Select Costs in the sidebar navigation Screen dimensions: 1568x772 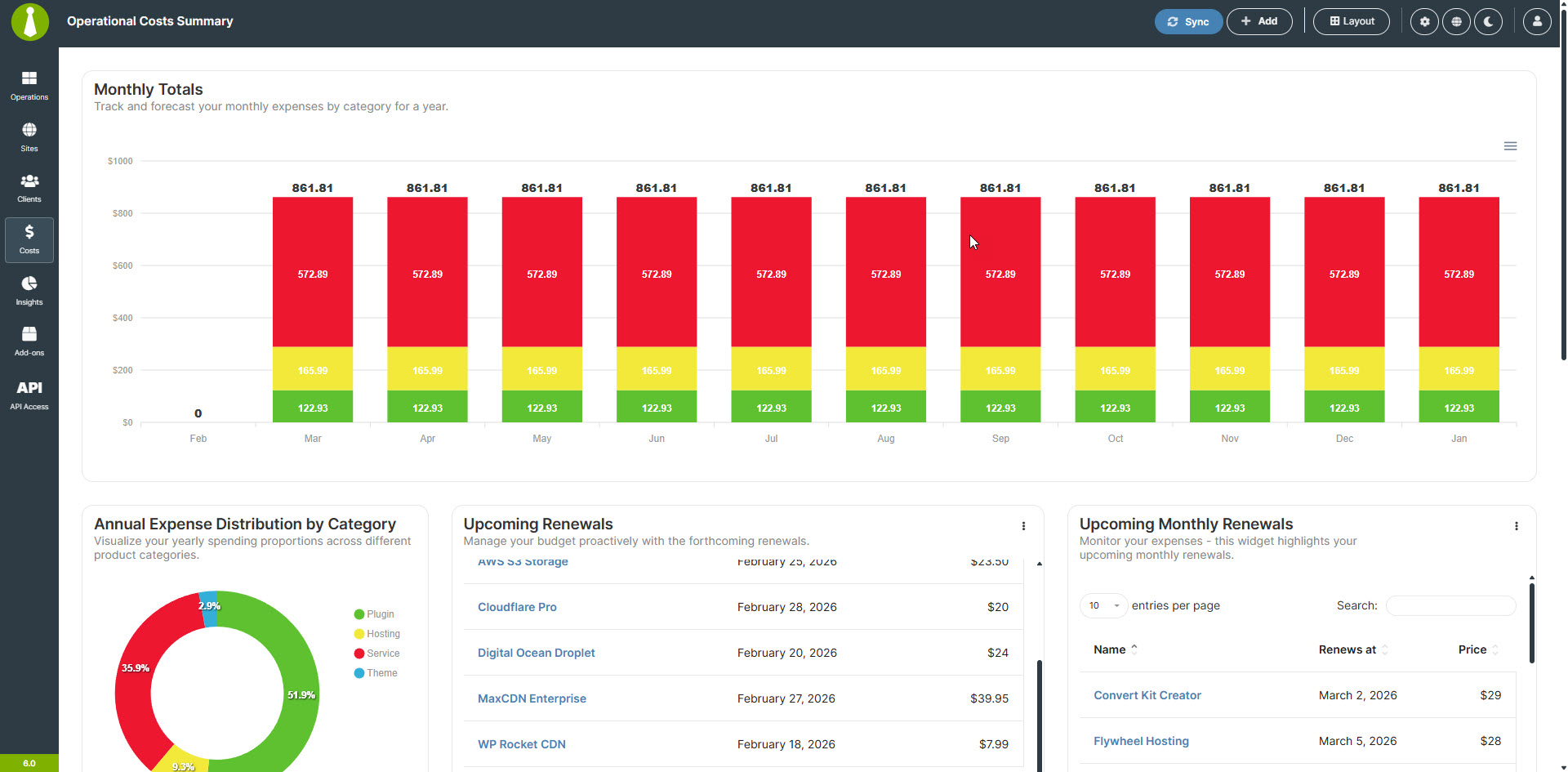pyautogui.click(x=29, y=239)
